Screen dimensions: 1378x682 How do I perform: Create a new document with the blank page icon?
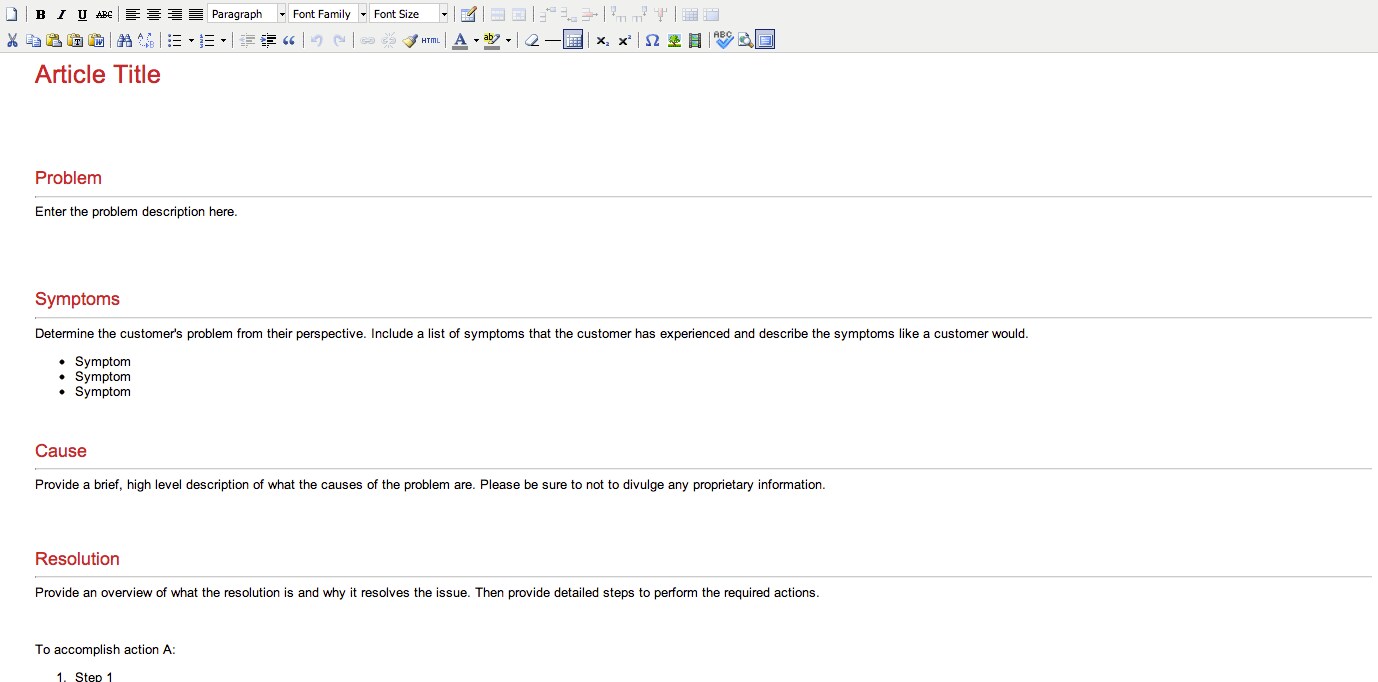point(12,14)
